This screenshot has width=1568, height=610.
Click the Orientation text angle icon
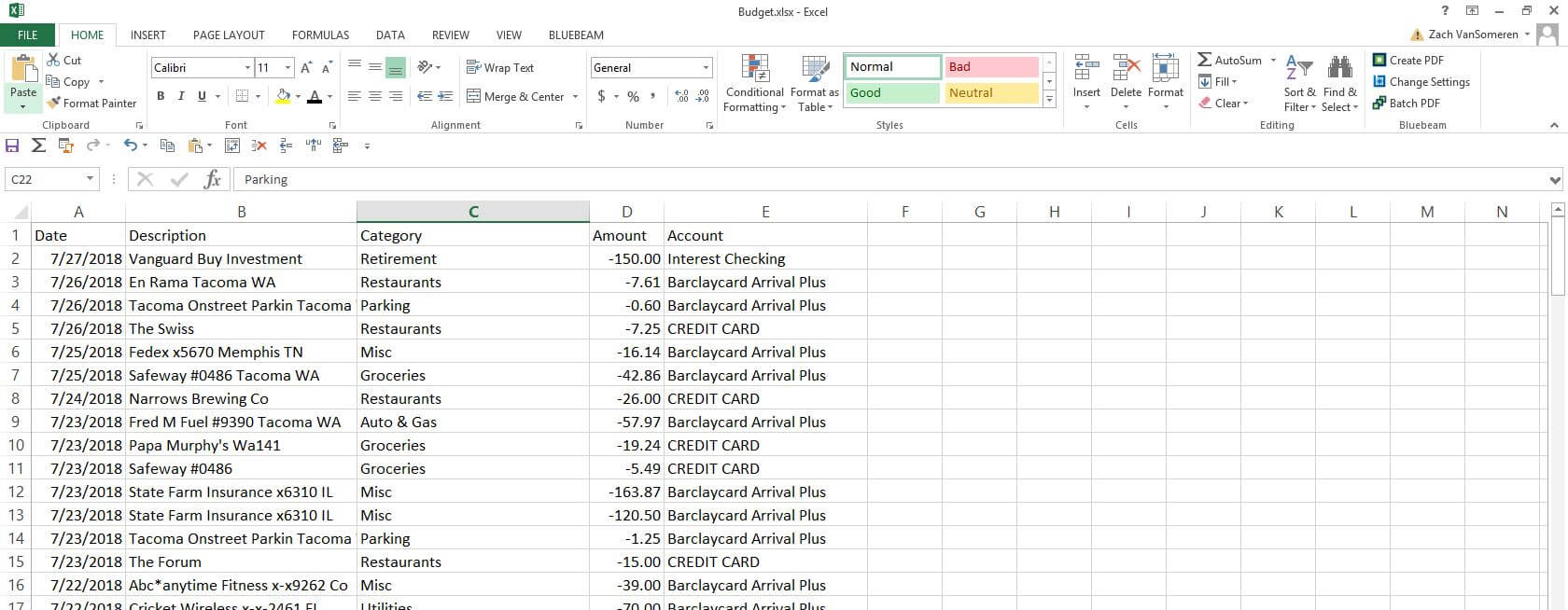tap(425, 67)
